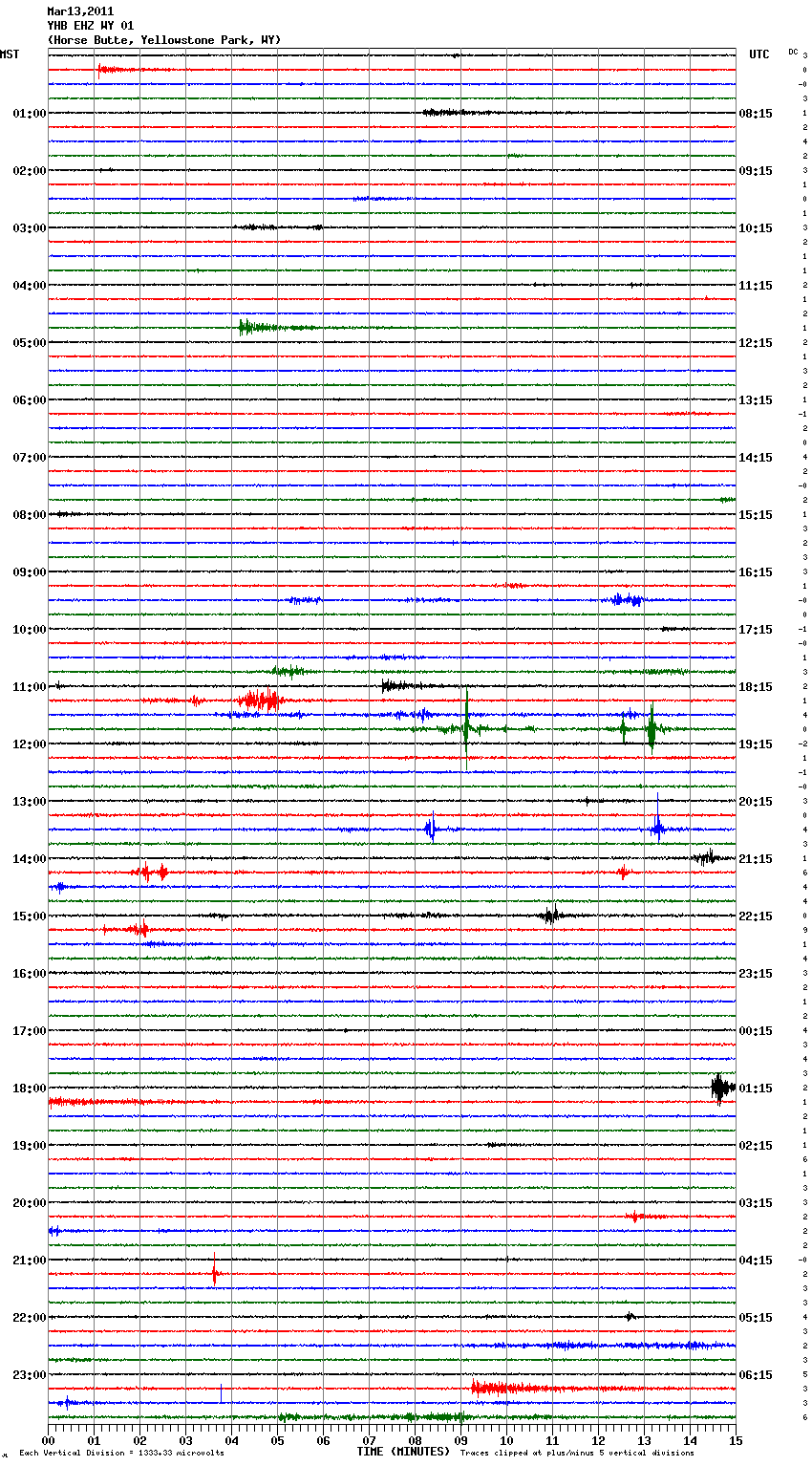Click the 'Traces clipped at plus/minus 5 vertical divisions' note

577,1453
